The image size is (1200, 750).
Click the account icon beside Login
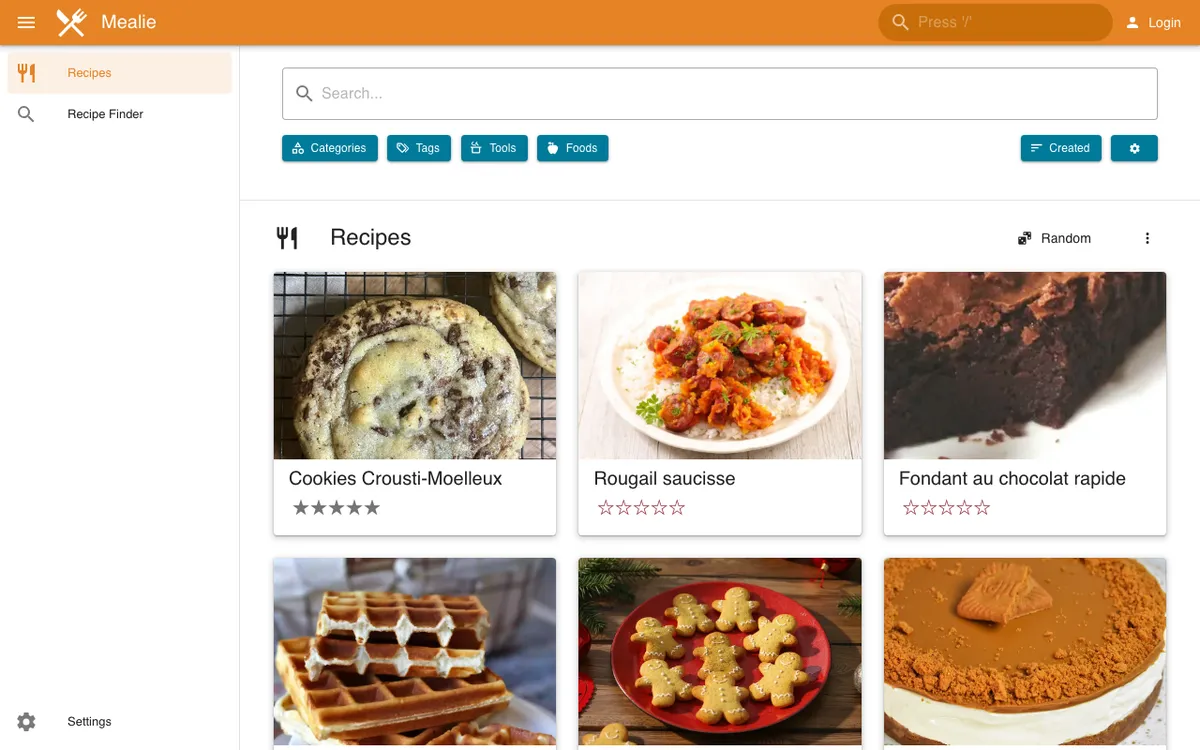1132,22
